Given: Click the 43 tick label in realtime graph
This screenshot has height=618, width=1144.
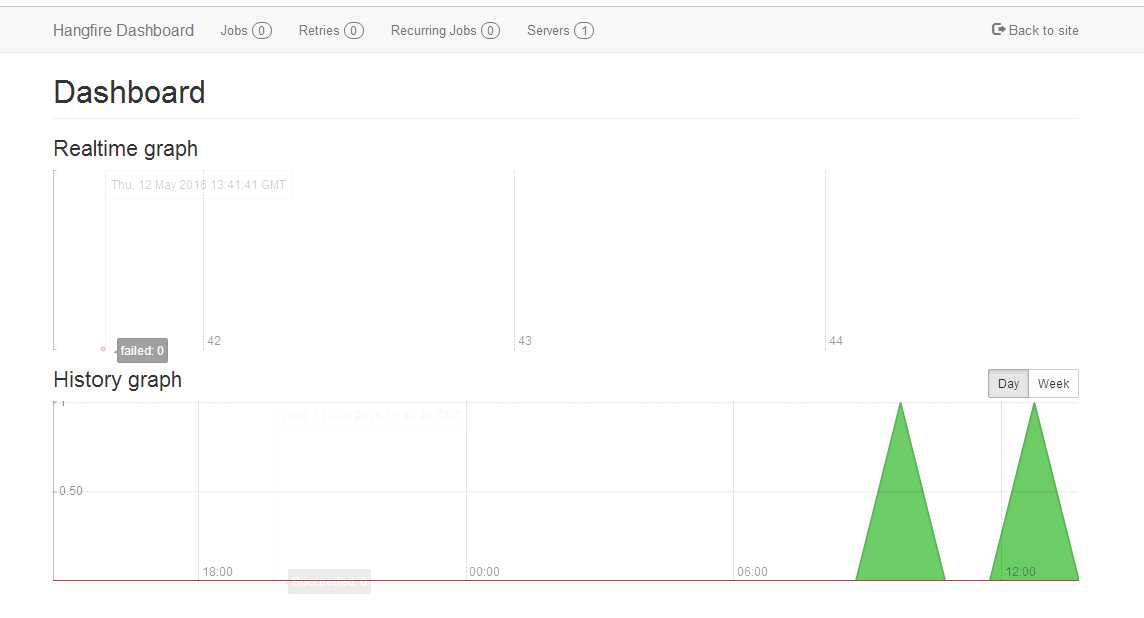Looking at the screenshot, I should click(x=525, y=341).
